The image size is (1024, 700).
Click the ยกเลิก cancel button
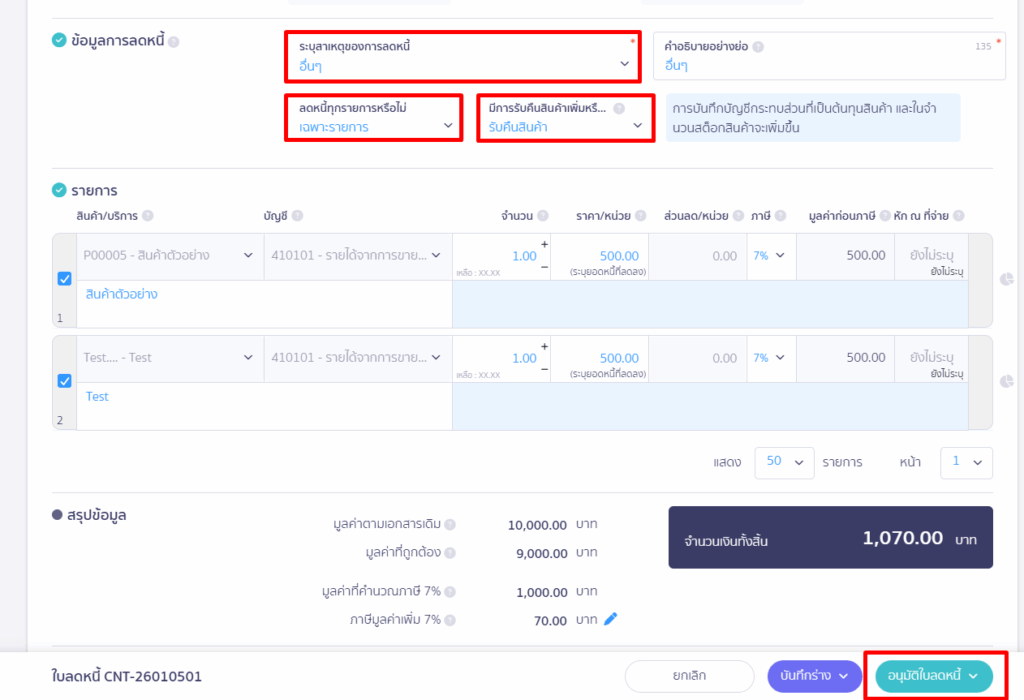coord(689,676)
